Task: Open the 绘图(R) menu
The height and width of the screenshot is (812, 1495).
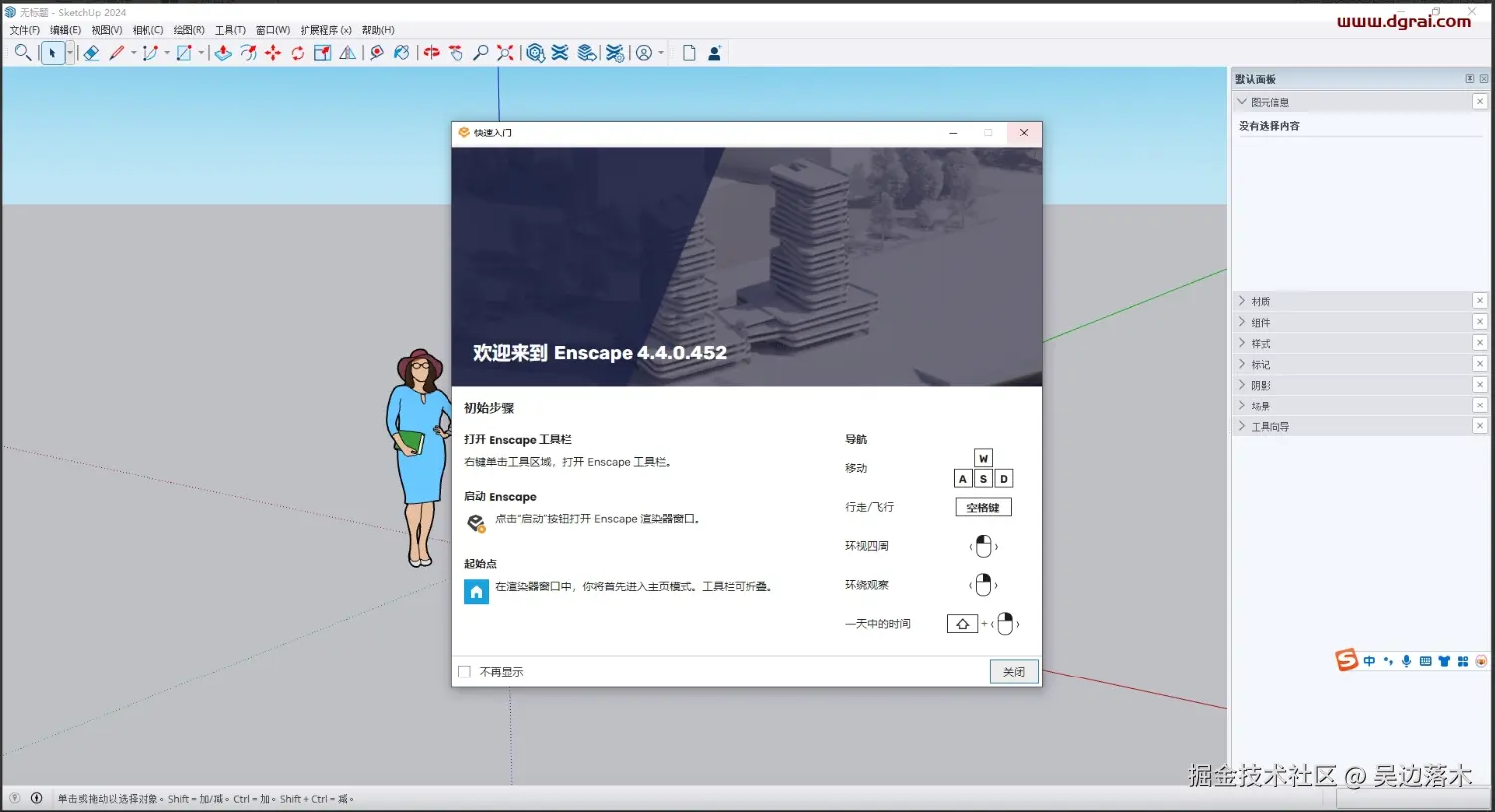Action: [189, 30]
